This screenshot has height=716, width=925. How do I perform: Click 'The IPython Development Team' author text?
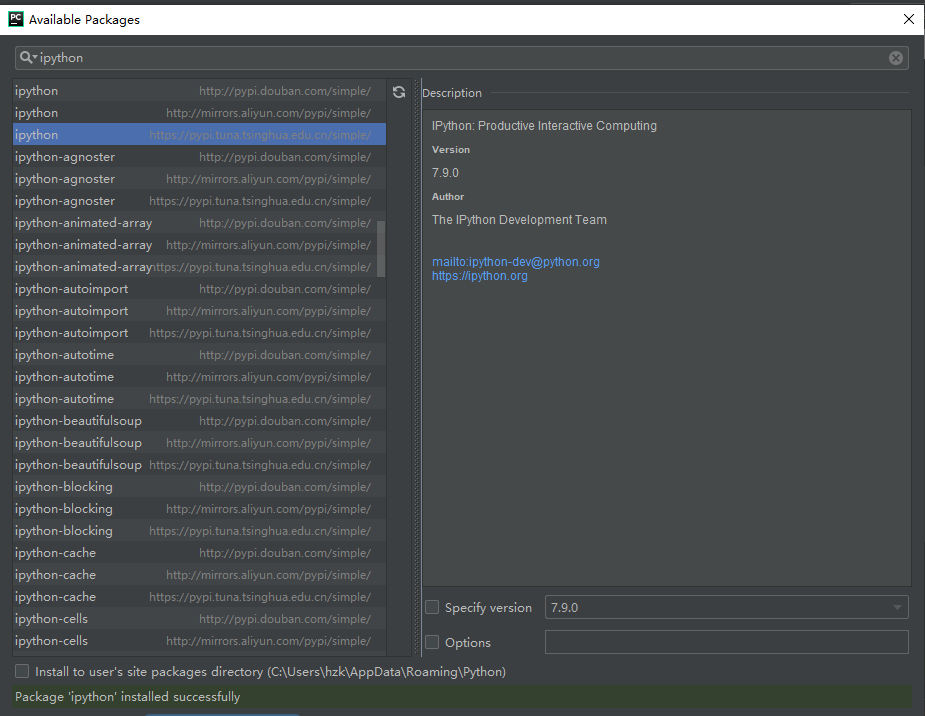(x=519, y=220)
